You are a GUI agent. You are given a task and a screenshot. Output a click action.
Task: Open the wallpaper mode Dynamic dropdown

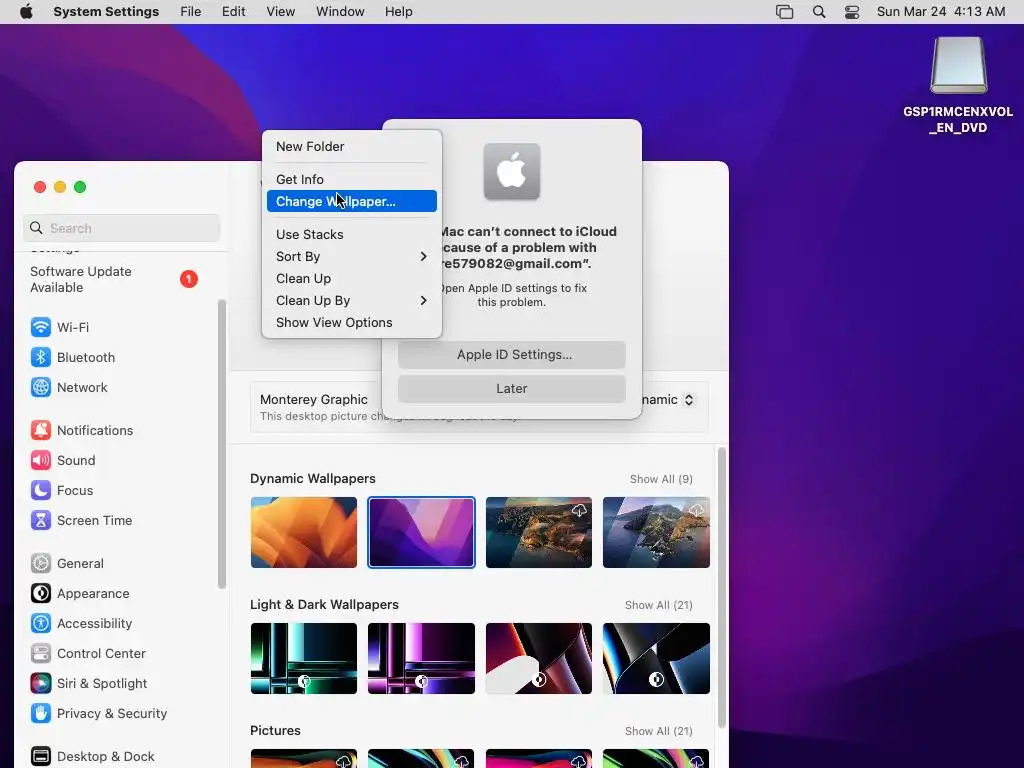click(x=688, y=400)
